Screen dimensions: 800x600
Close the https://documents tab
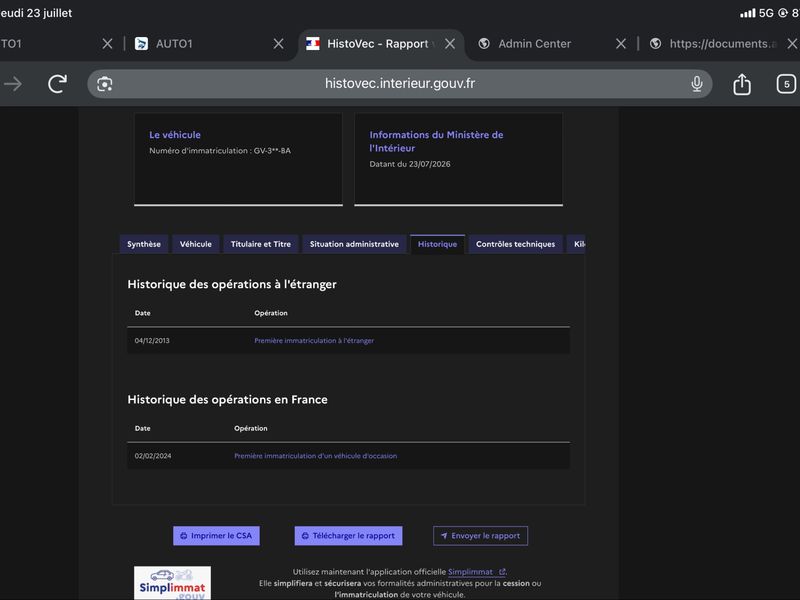coord(792,44)
